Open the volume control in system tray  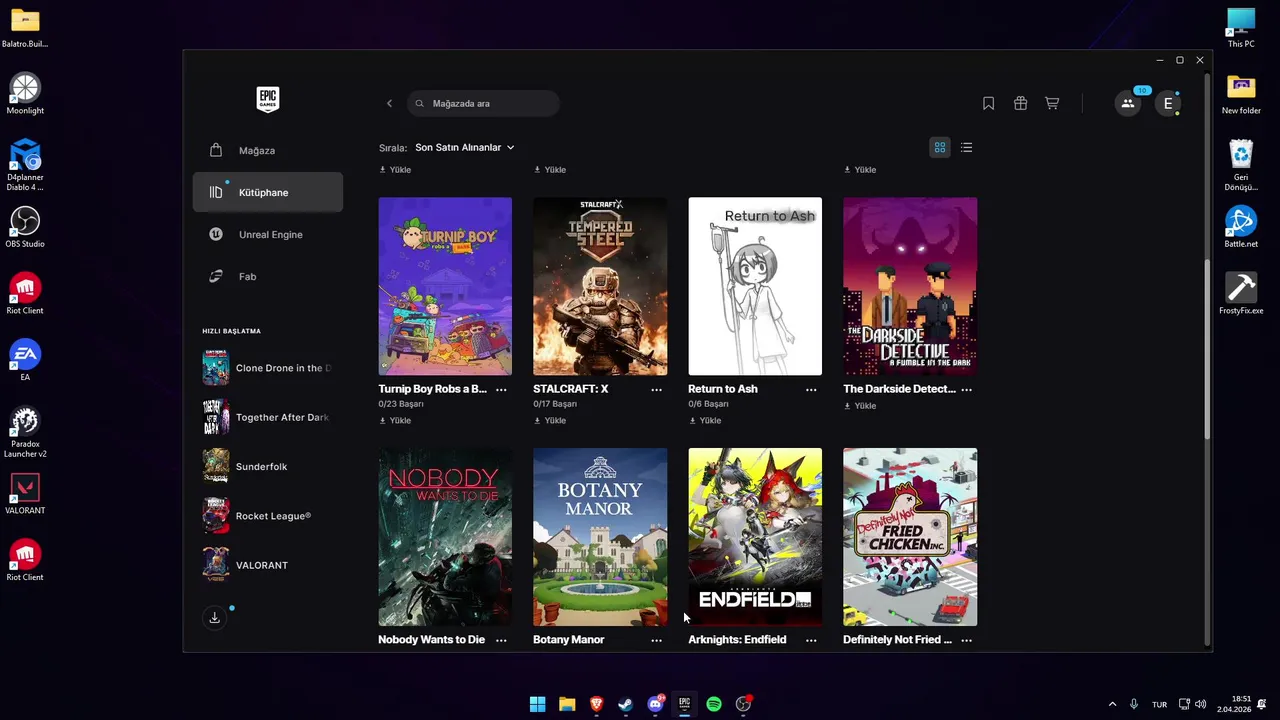[x=1200, y=704]
